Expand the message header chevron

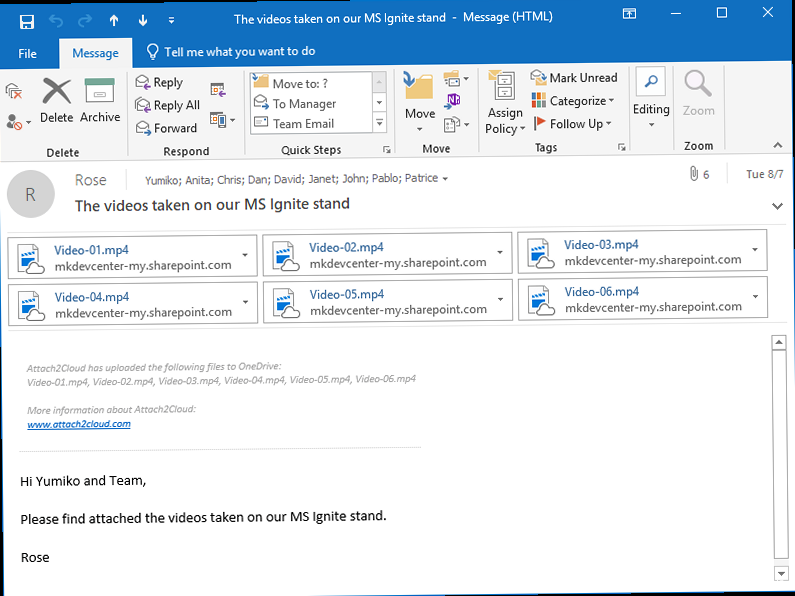click(778, 206)
